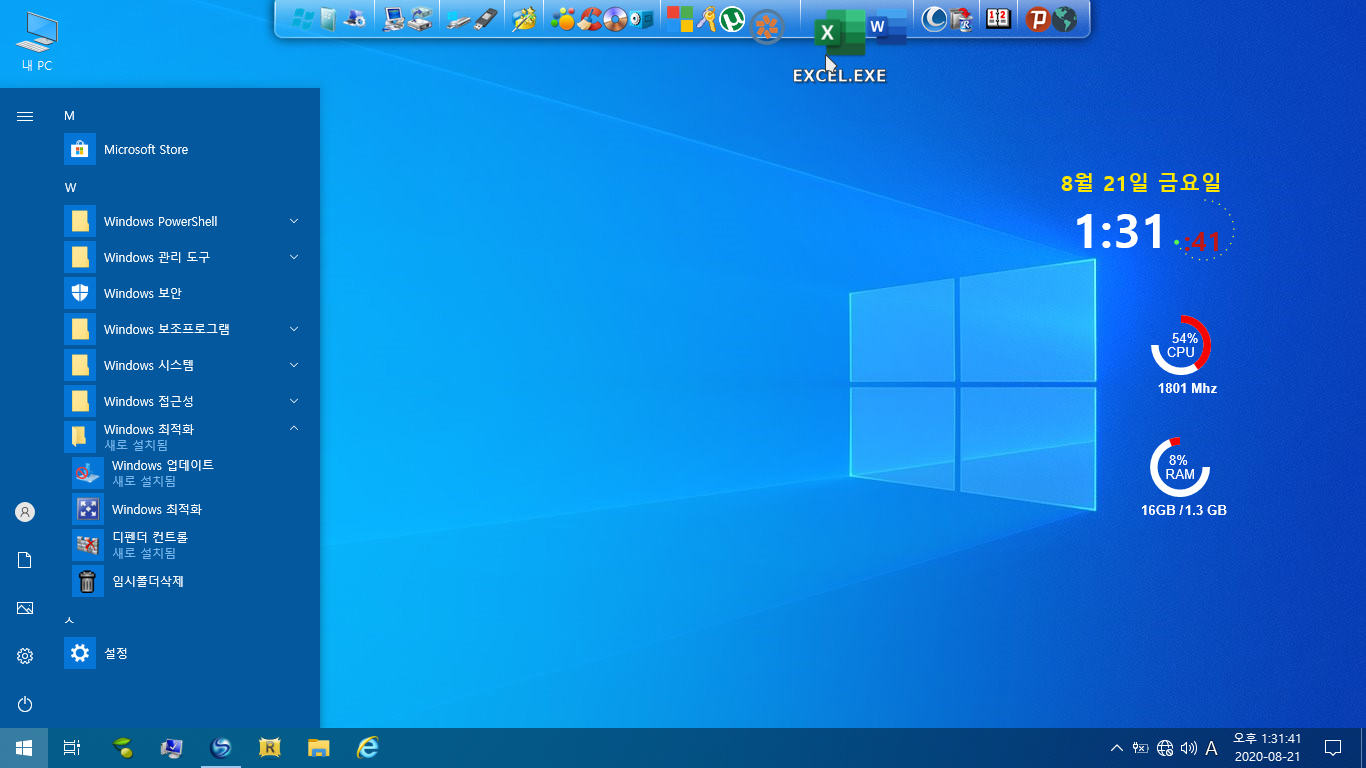1366x768 pixels.
Task: Click the Power button in Start
Action: point(25,704)
